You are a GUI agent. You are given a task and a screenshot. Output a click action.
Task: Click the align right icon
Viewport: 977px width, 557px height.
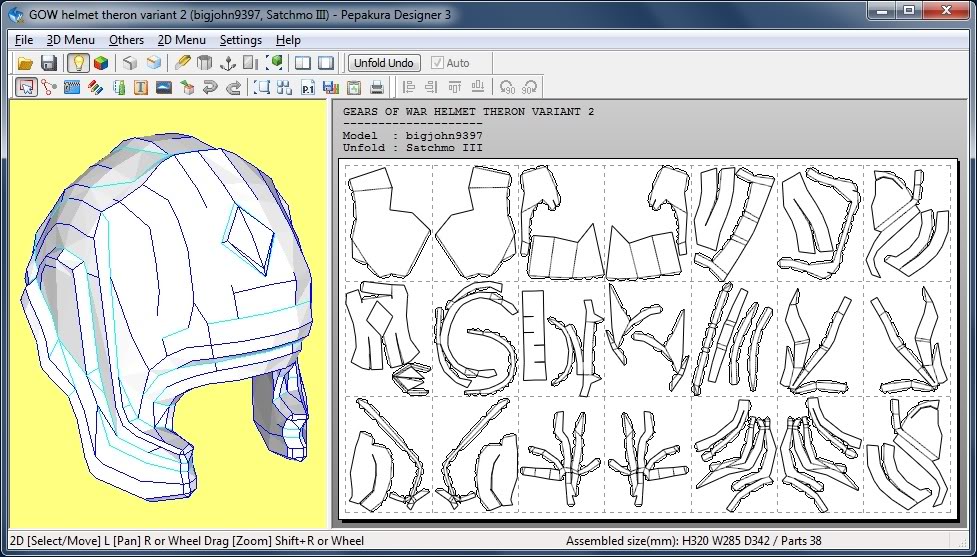tap(431, 87)
